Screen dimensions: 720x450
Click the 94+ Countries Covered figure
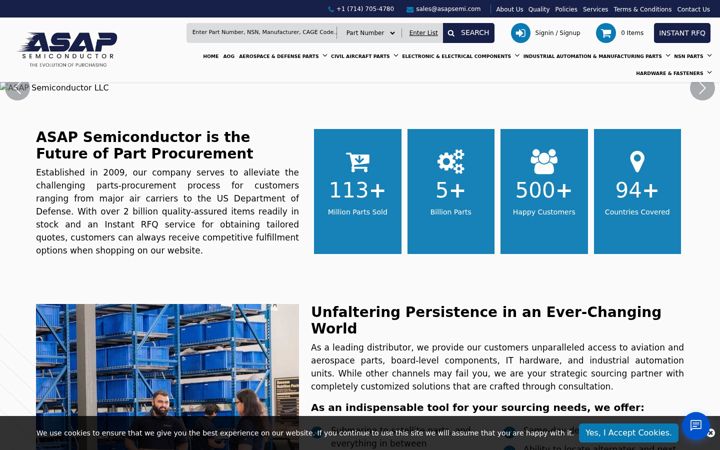click(x=637, y=190)
